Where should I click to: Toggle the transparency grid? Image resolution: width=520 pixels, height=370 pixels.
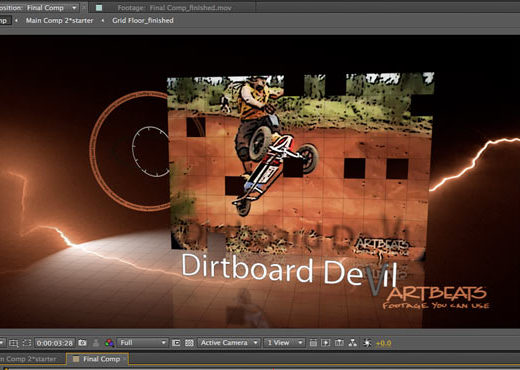point(189,343)
